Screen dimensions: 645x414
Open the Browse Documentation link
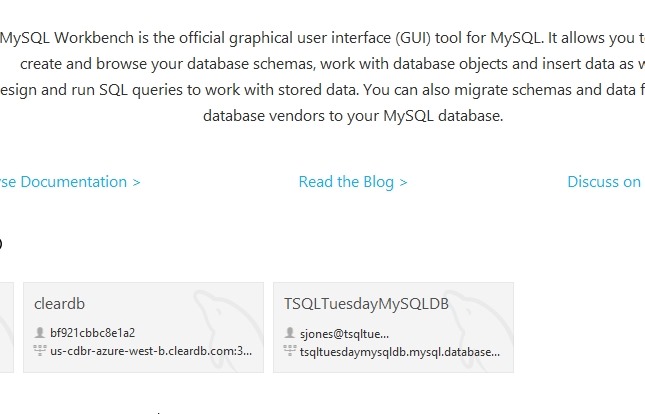click(70, 182)
